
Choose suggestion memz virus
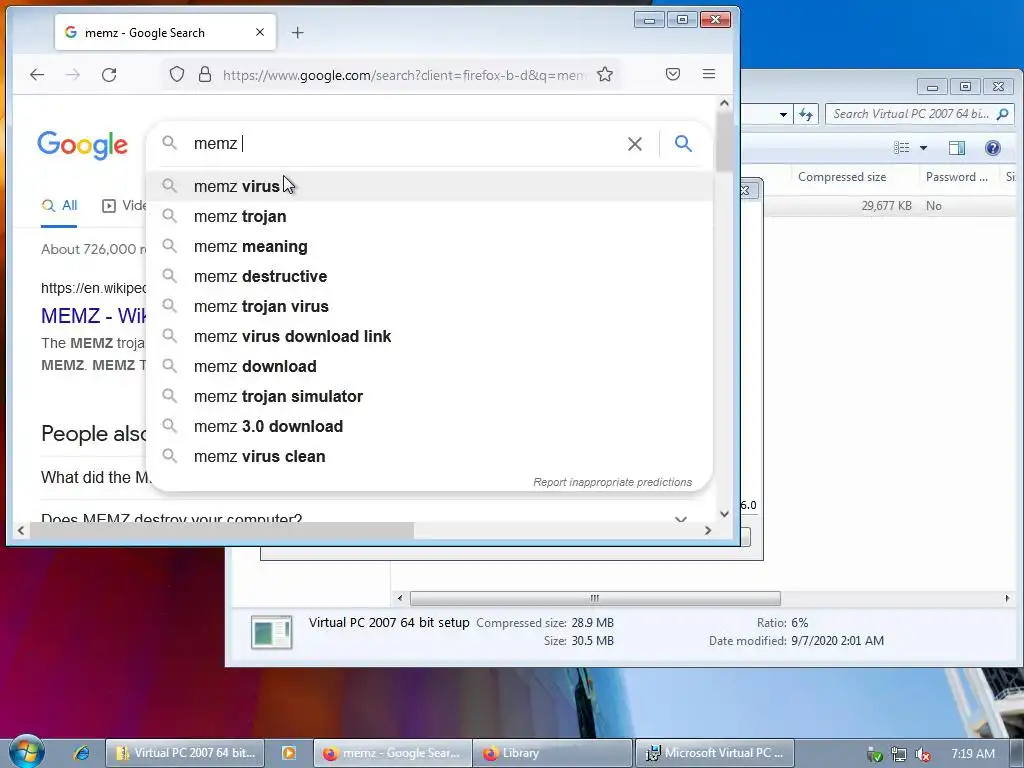[x=430, y=186]
